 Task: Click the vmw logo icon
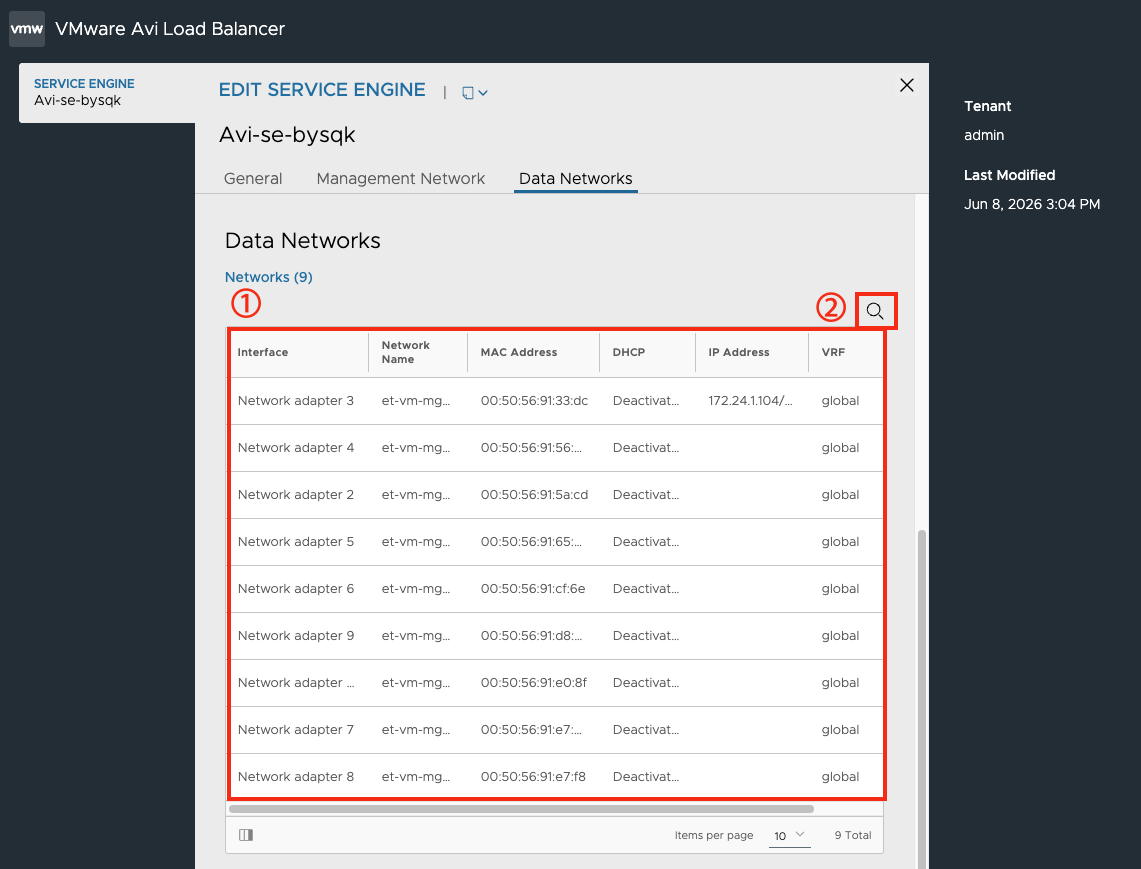coord(27,29)
